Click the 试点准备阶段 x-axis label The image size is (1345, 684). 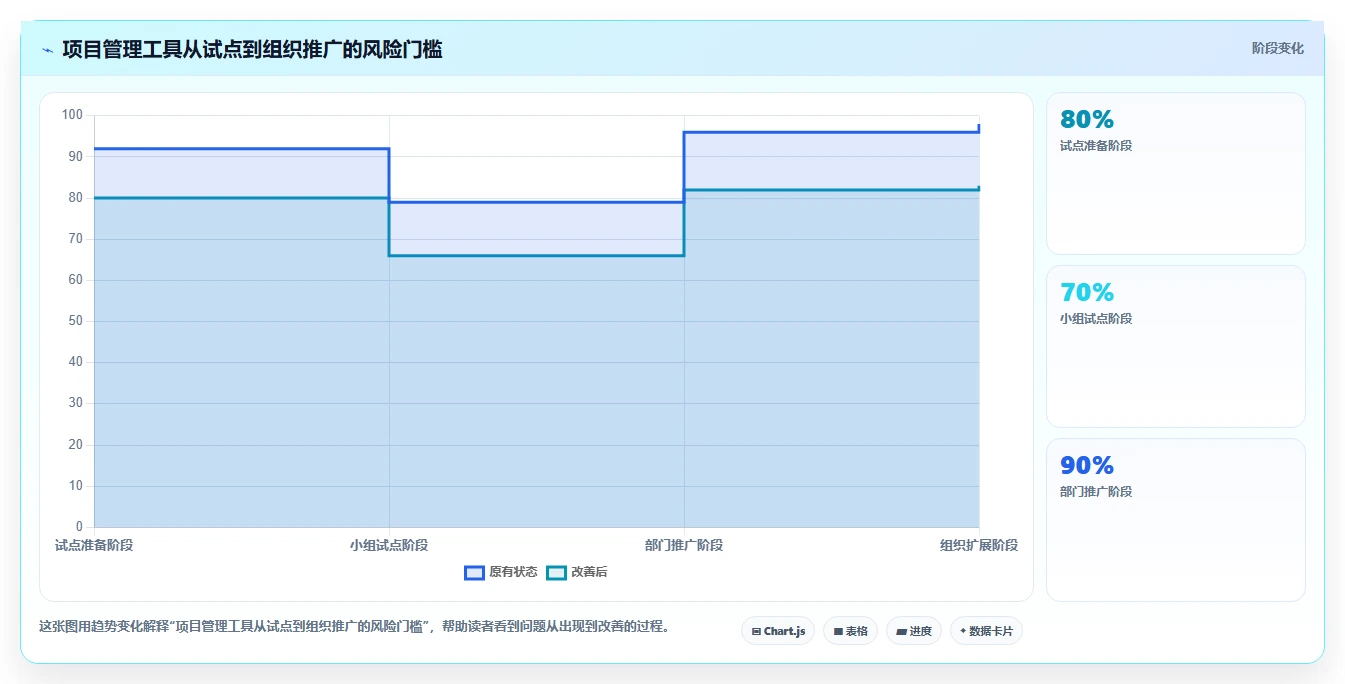tap(94, 545)
